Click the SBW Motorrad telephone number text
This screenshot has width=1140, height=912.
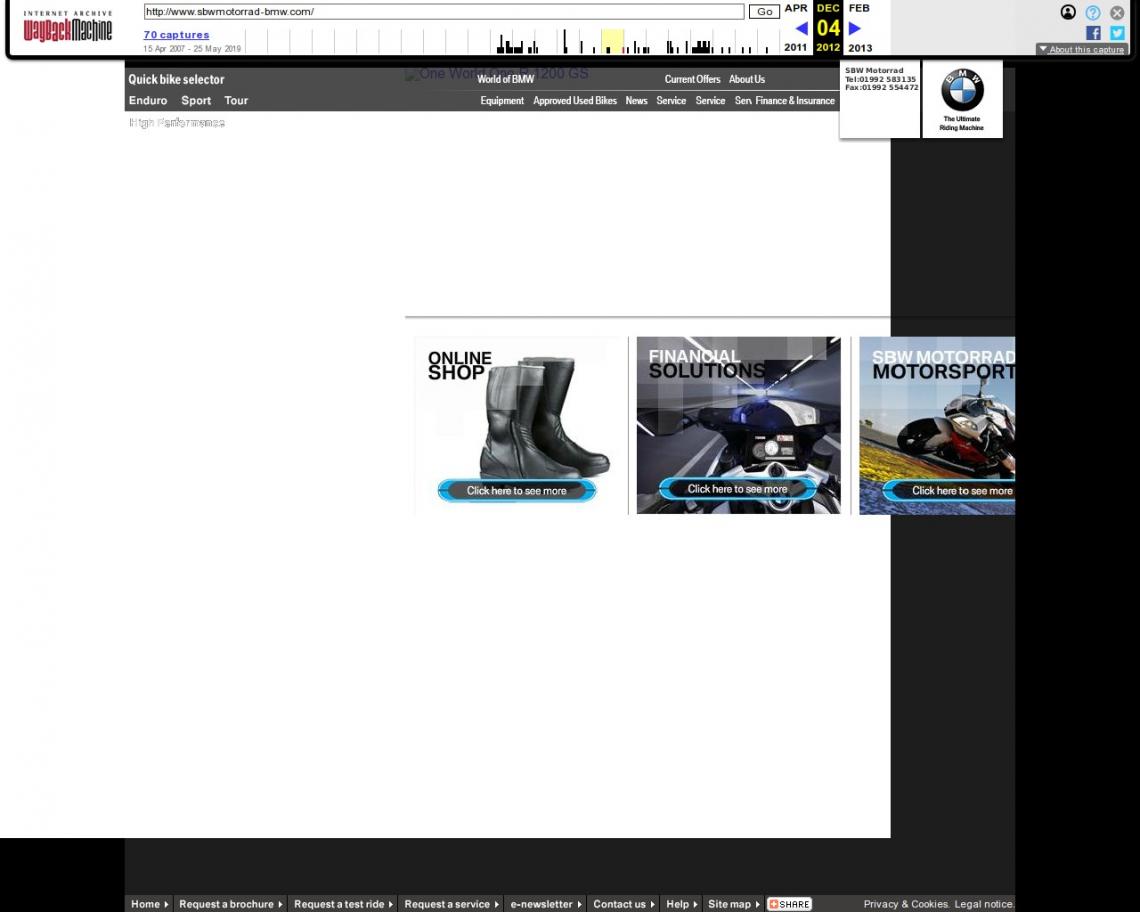[880, 79]
